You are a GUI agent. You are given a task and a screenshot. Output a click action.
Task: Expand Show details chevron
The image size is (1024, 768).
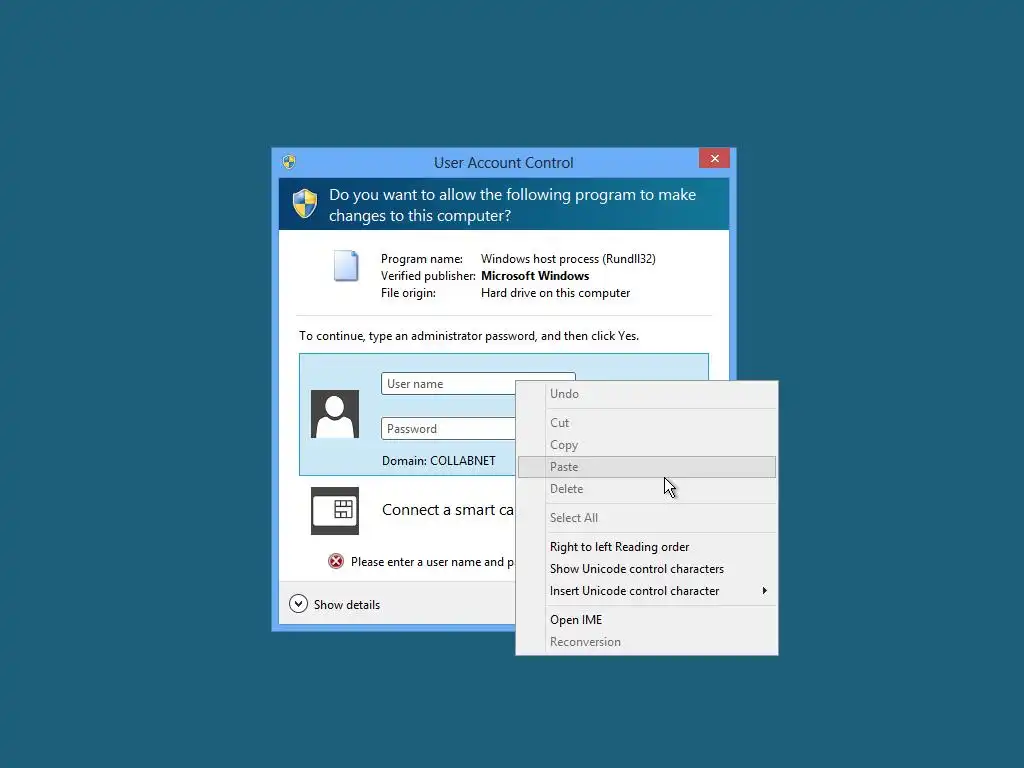298,604
